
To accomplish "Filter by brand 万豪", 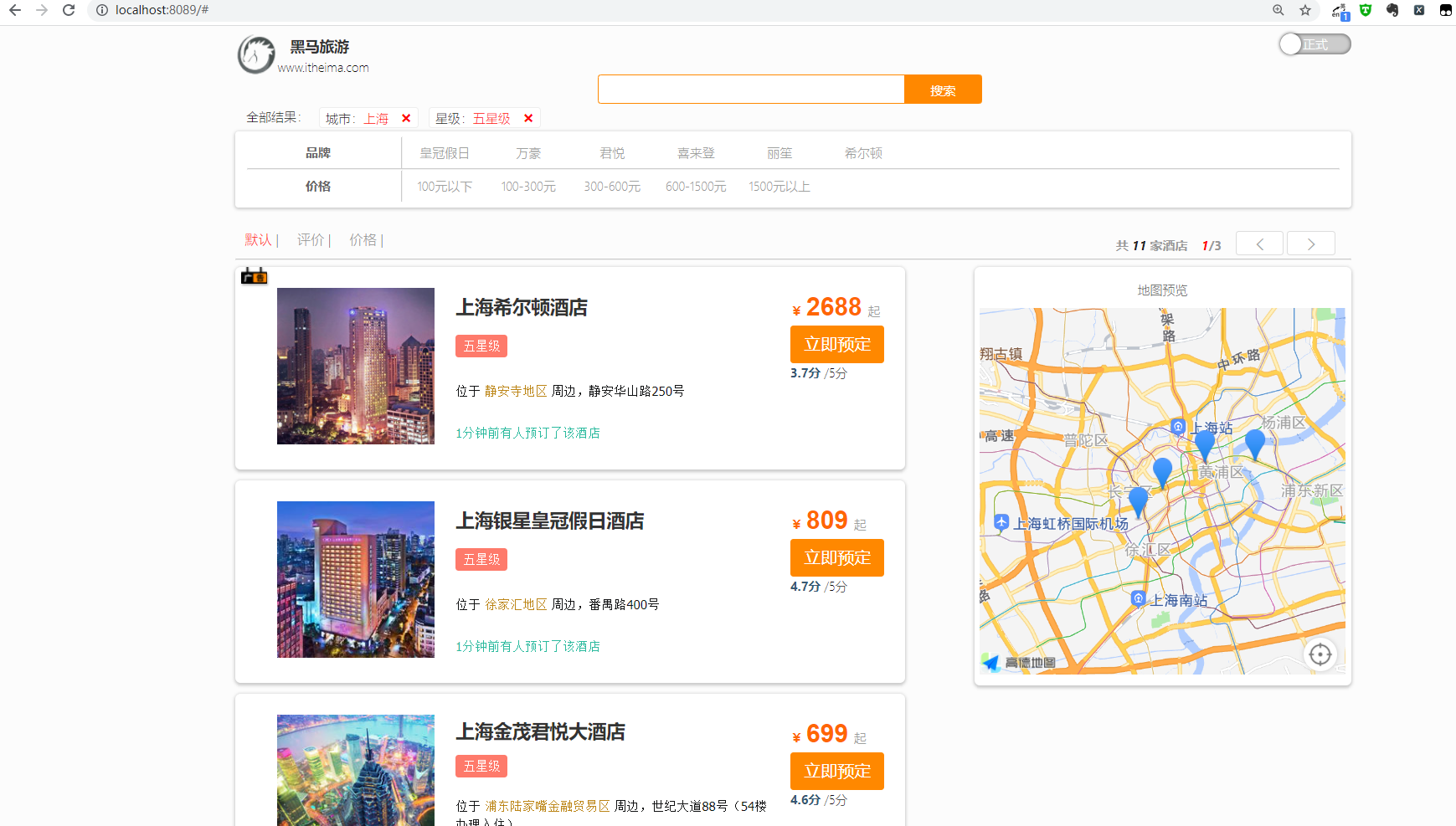I will pos(528,153).
